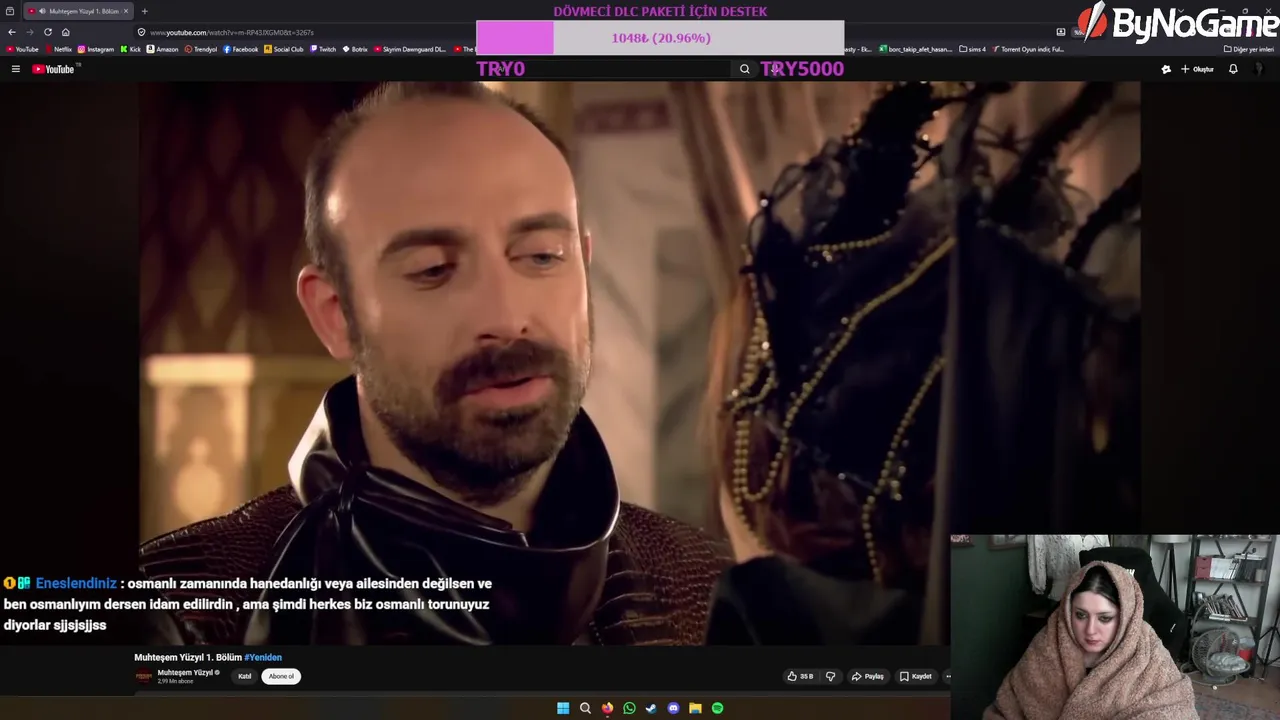The width and height of the screenshot is (1280, 720).
Task: Click the site security lock icon
Action: [141, 32]
